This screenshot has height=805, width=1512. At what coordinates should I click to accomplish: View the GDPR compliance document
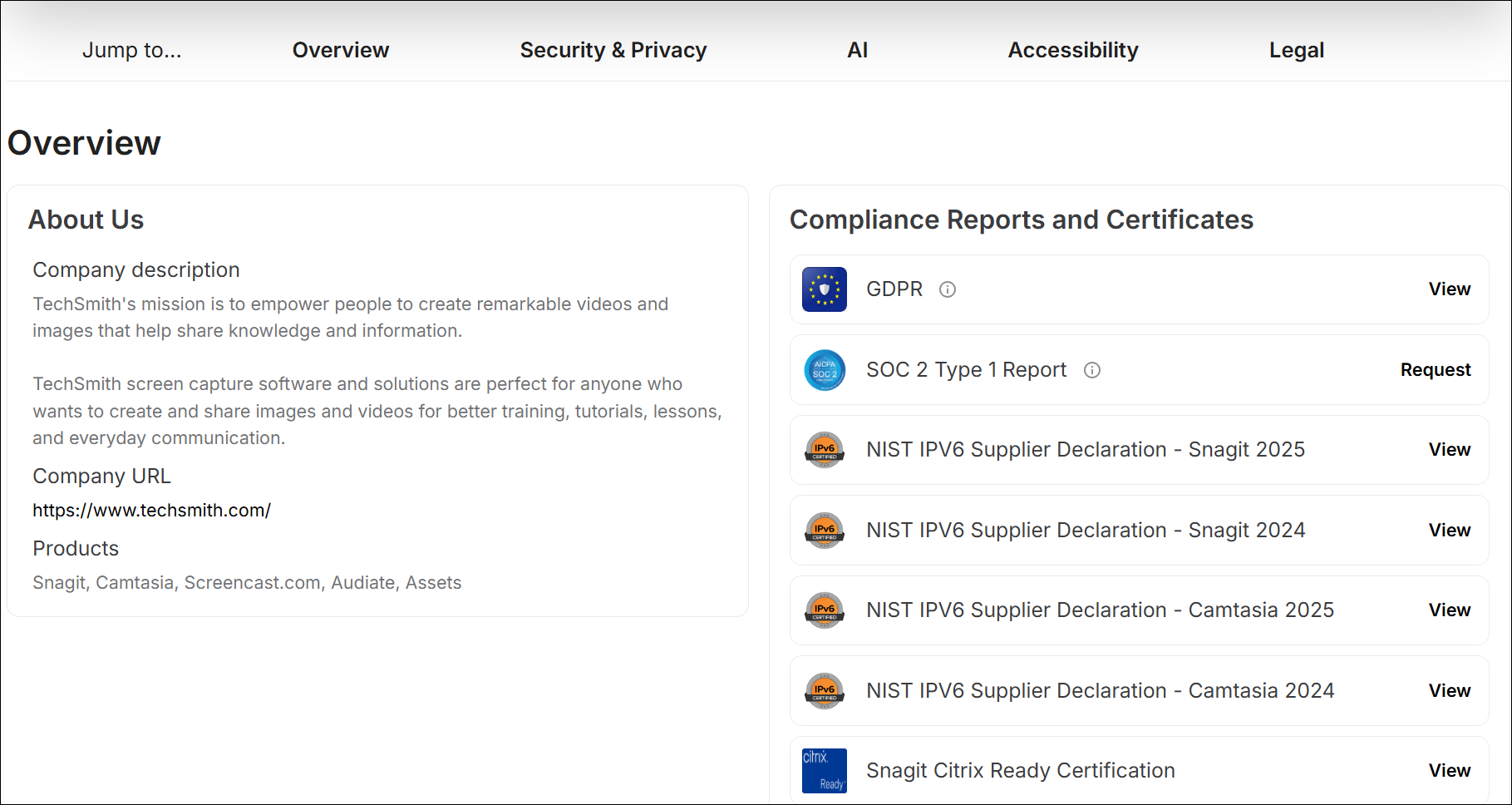pos(1449,289)
